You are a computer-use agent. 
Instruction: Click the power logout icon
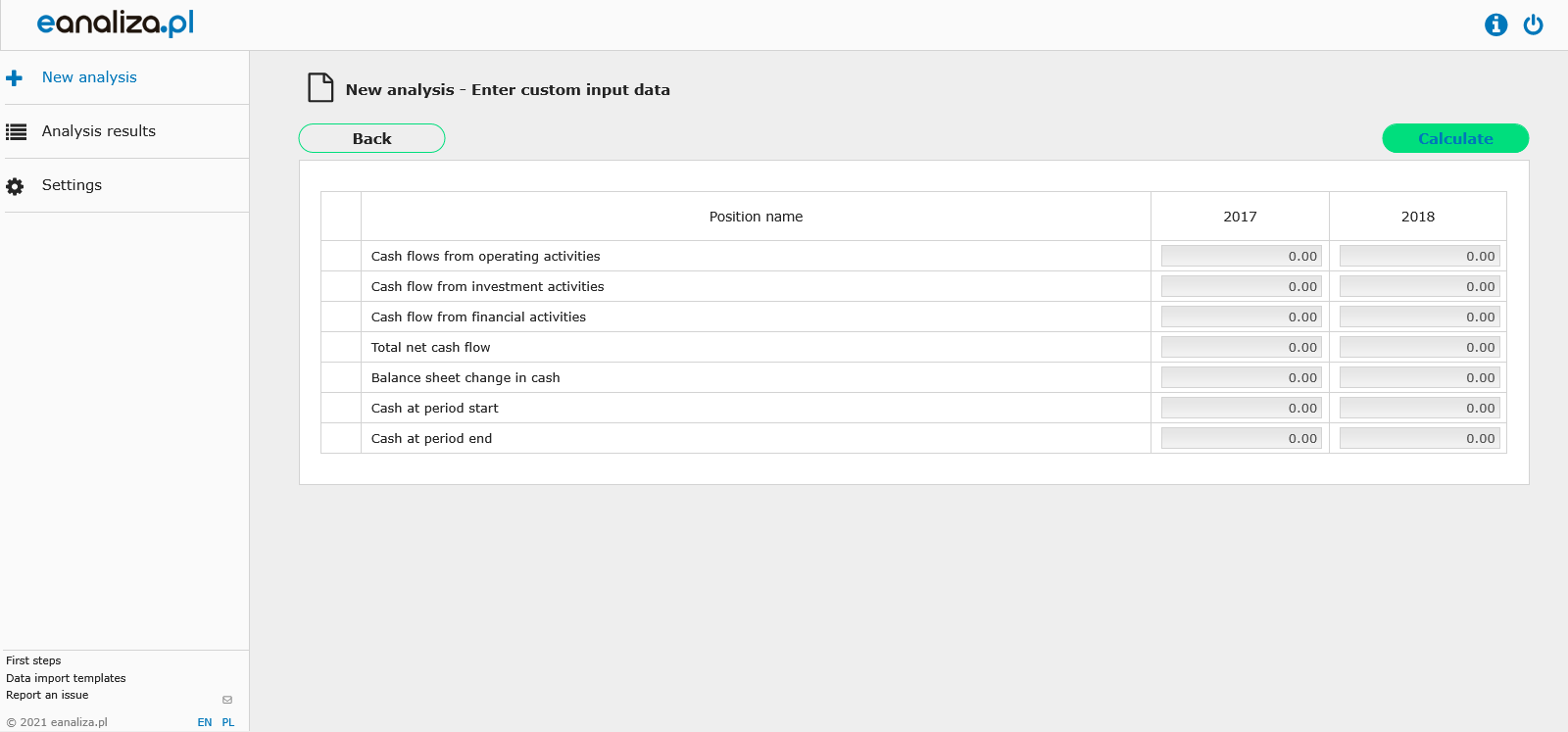[x=1534, y=24]
